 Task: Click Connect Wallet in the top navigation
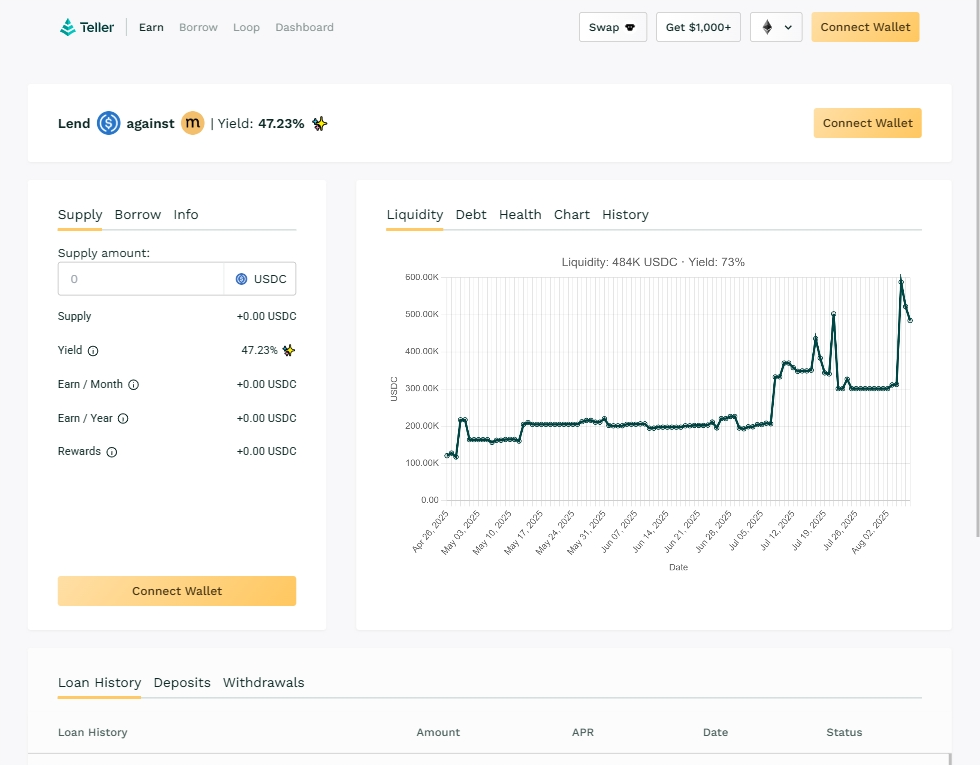865,27
